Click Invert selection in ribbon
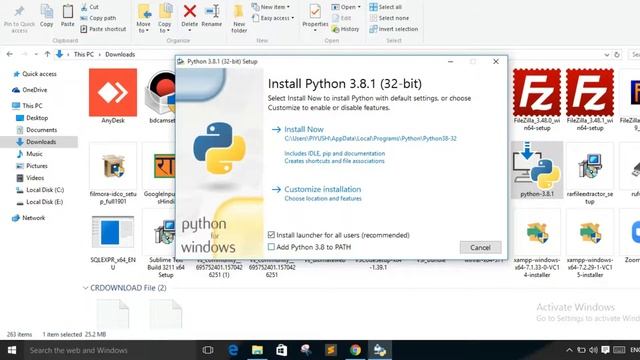640x360 pixels. point(393,29)
